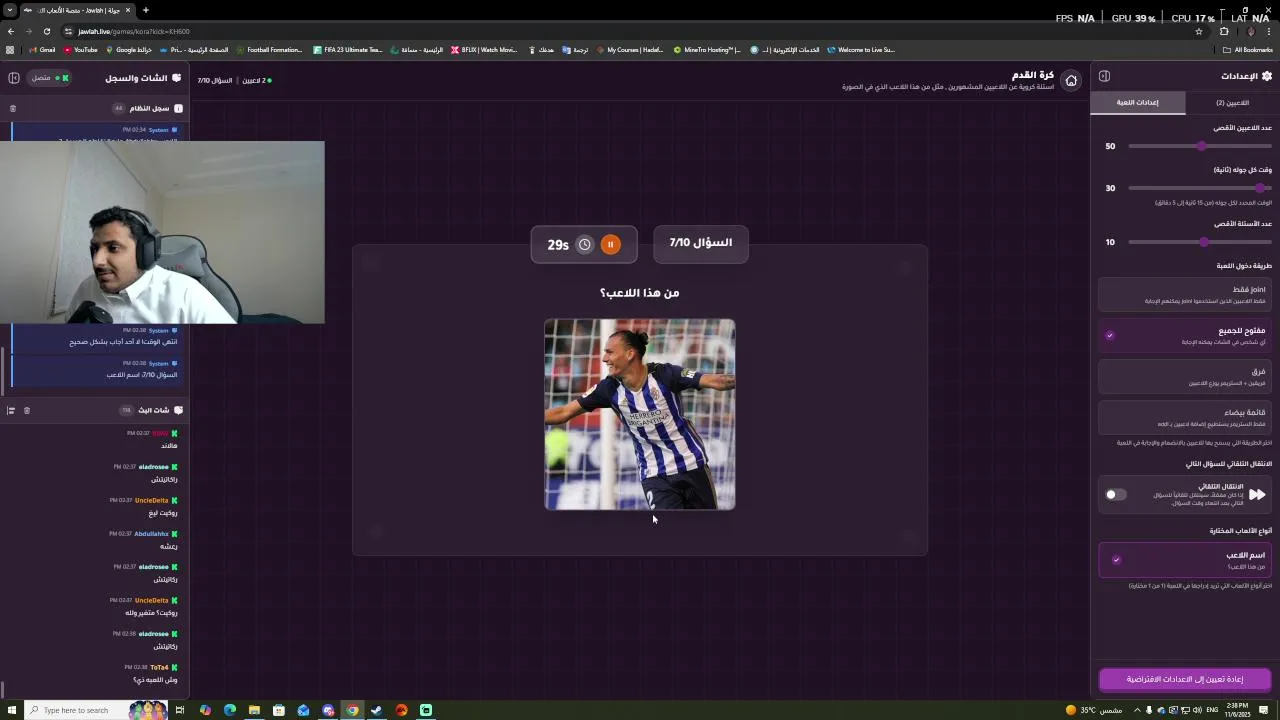Show hidden system tray icons
This screenshot has height=720, width=1280.
pos(1137,710)
